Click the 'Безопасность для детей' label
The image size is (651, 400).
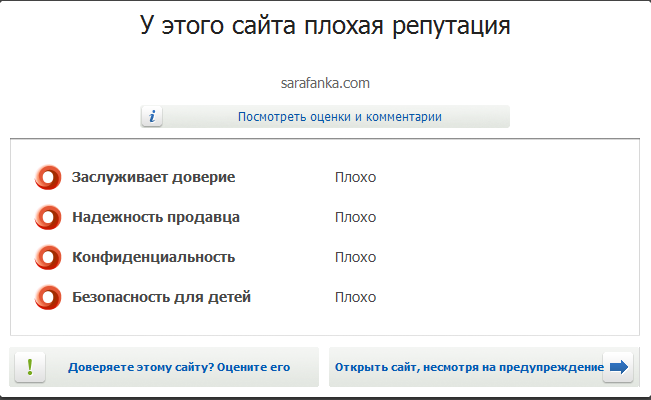[x=162, y=297]
